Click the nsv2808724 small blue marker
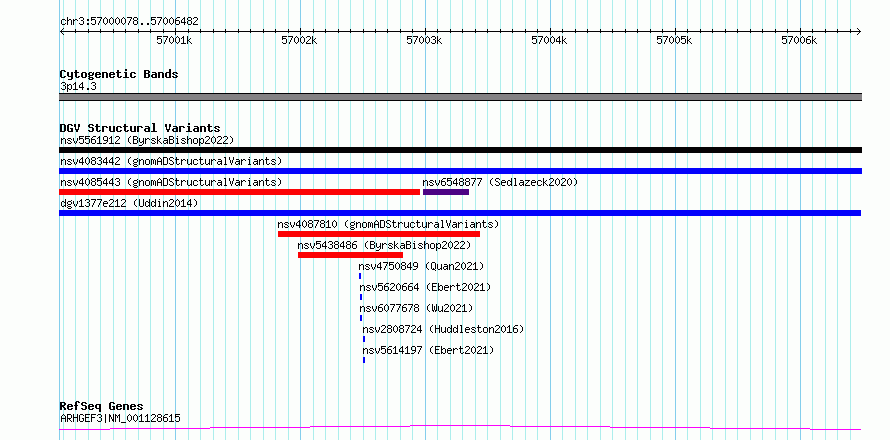 click(x=364, y=339)
